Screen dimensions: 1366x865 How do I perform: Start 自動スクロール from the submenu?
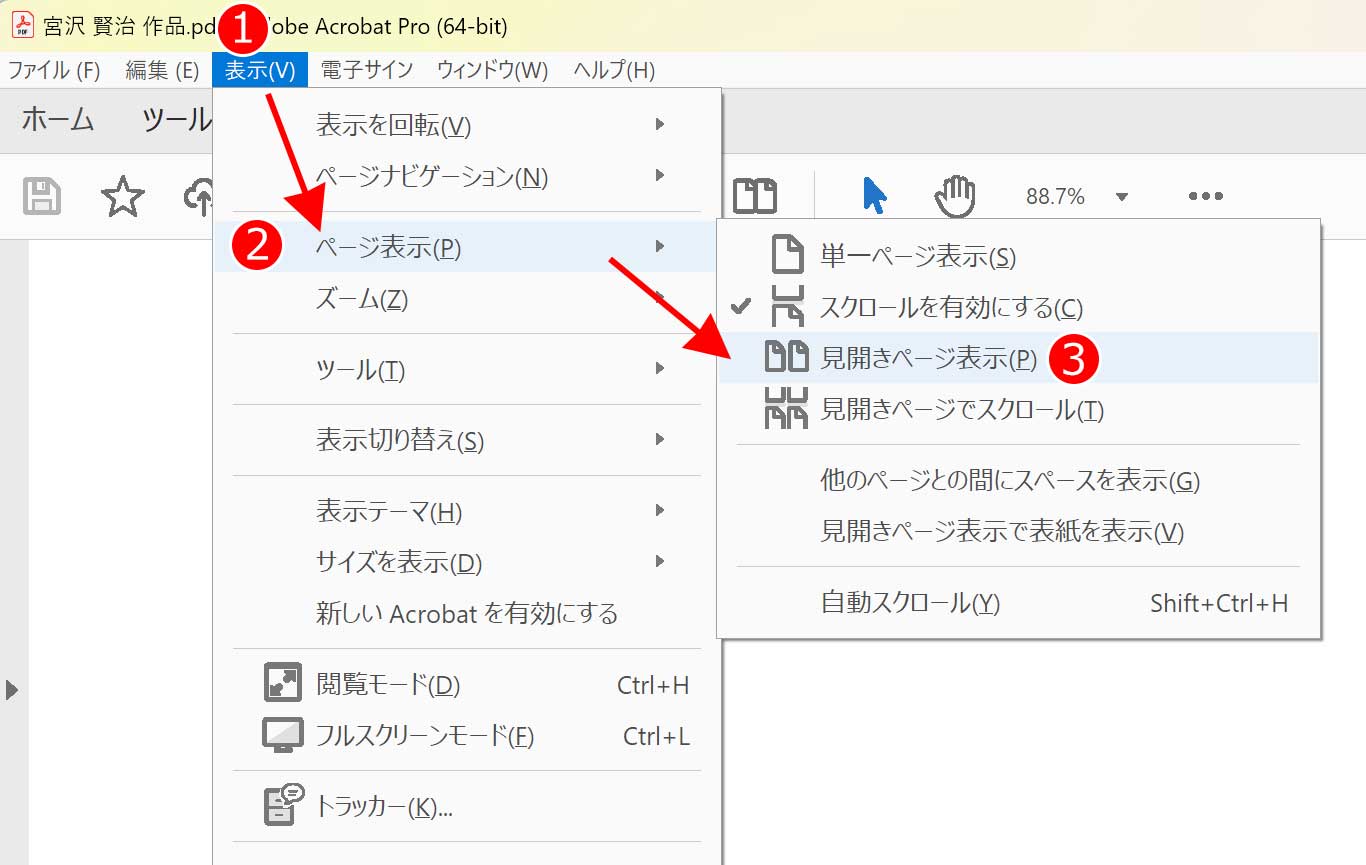point(1019,602)
